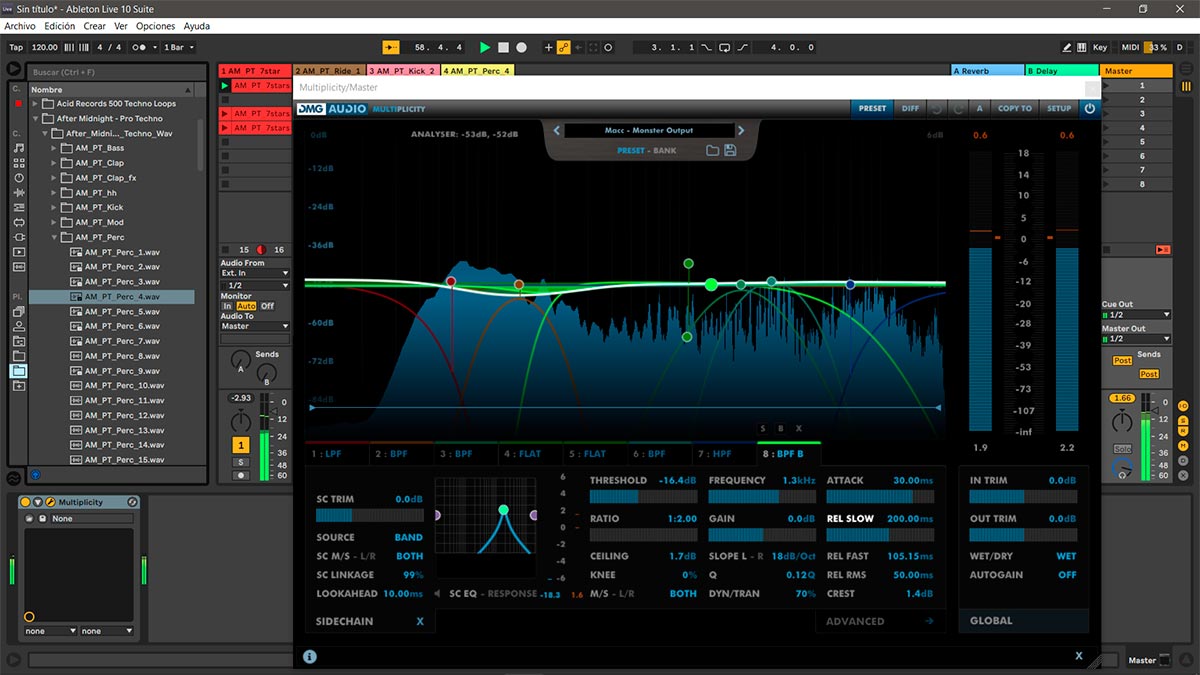Select the highlighted folder place in sidebar
The width and height of the screenshot is (1200, 675).
(x=18, y=371)
